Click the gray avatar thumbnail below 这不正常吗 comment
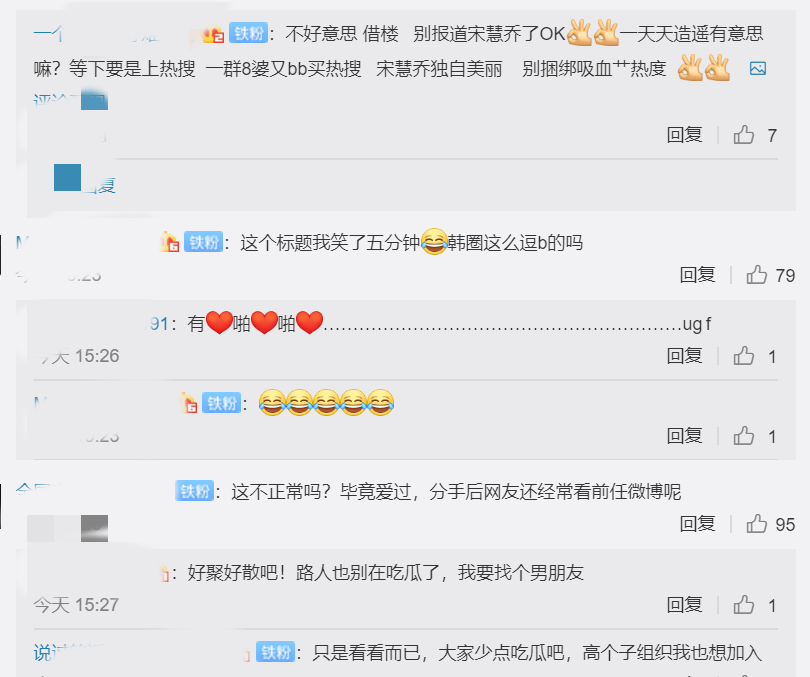This screenshot has height=677, width=810. point(95,528)
